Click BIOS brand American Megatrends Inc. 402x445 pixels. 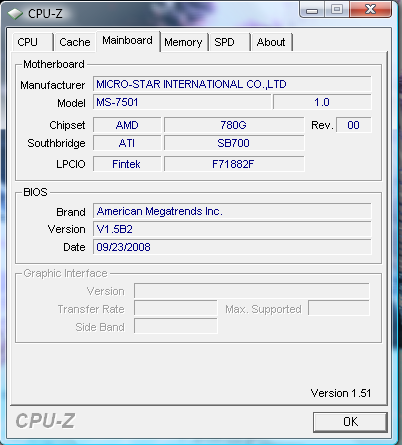pyautogui.click(x=232, y=211)
